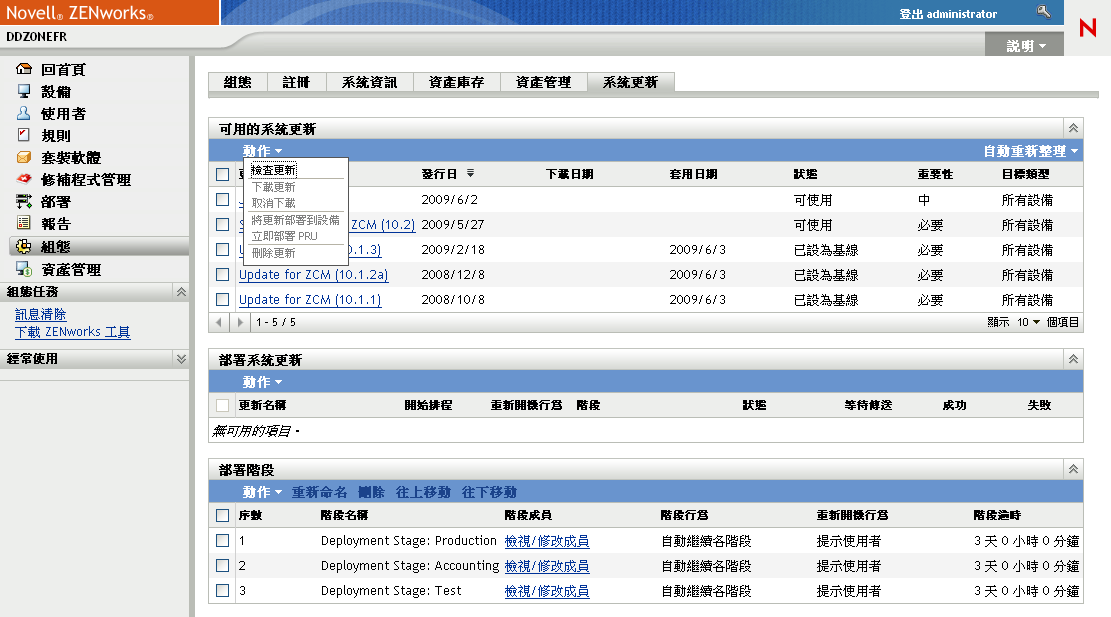Click 往上移動 in 部署階段 toolbar

click(x=423, y=492)
